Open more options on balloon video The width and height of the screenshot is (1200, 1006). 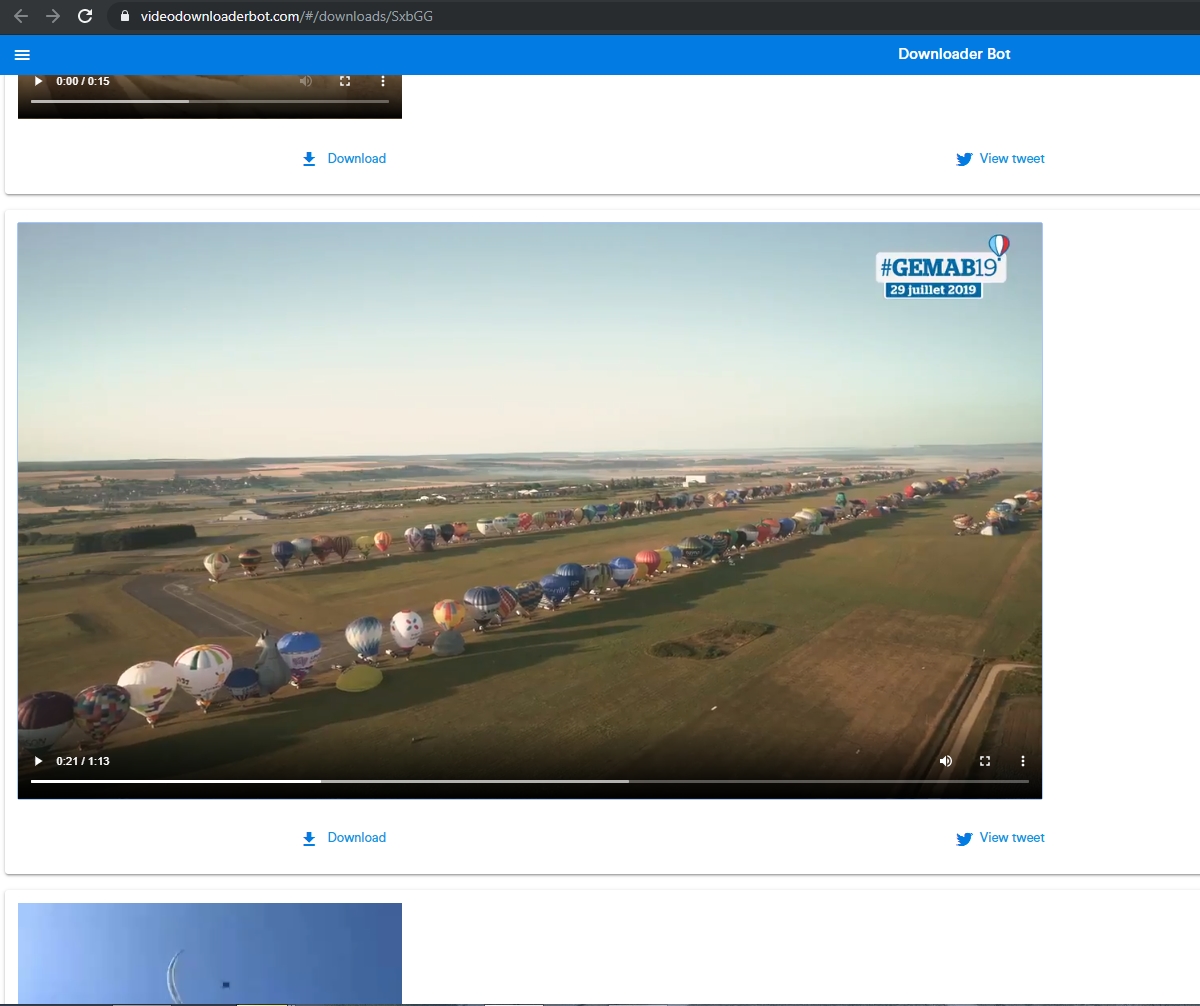point(1023,761)
